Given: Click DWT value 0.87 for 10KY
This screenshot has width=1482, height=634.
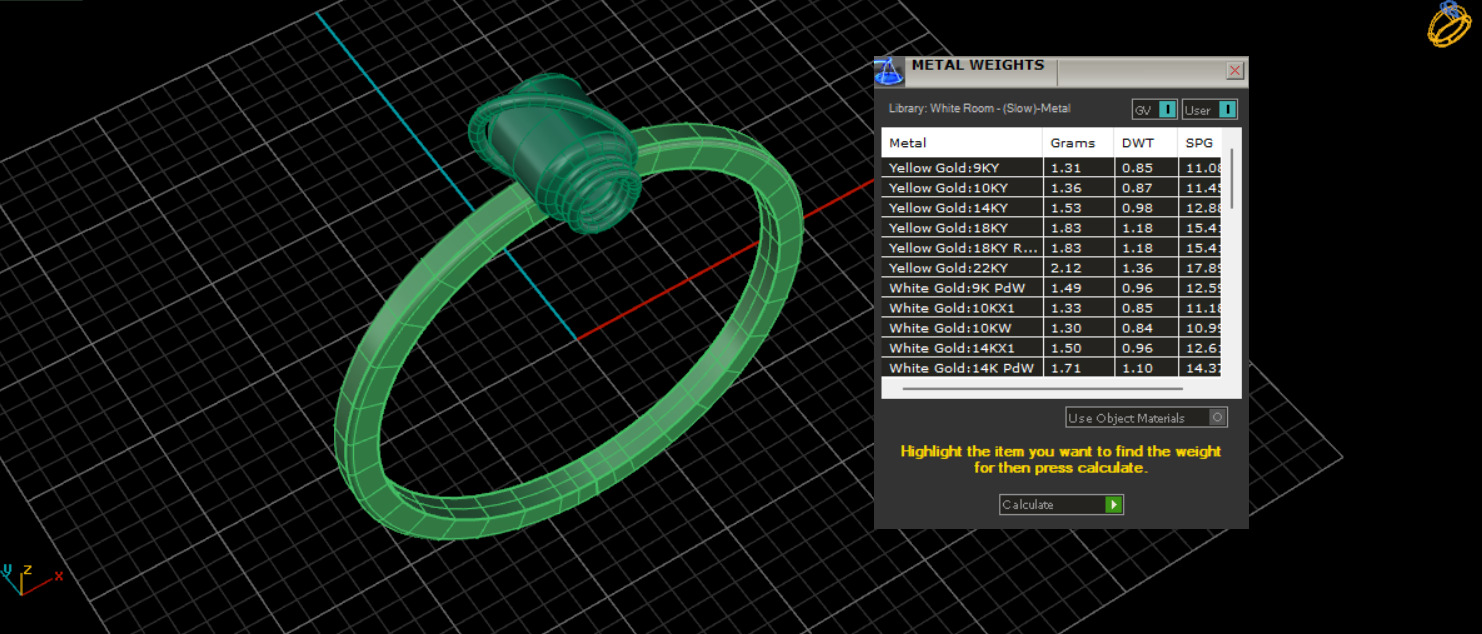Looking at the screenshot, I should 1137,188.
